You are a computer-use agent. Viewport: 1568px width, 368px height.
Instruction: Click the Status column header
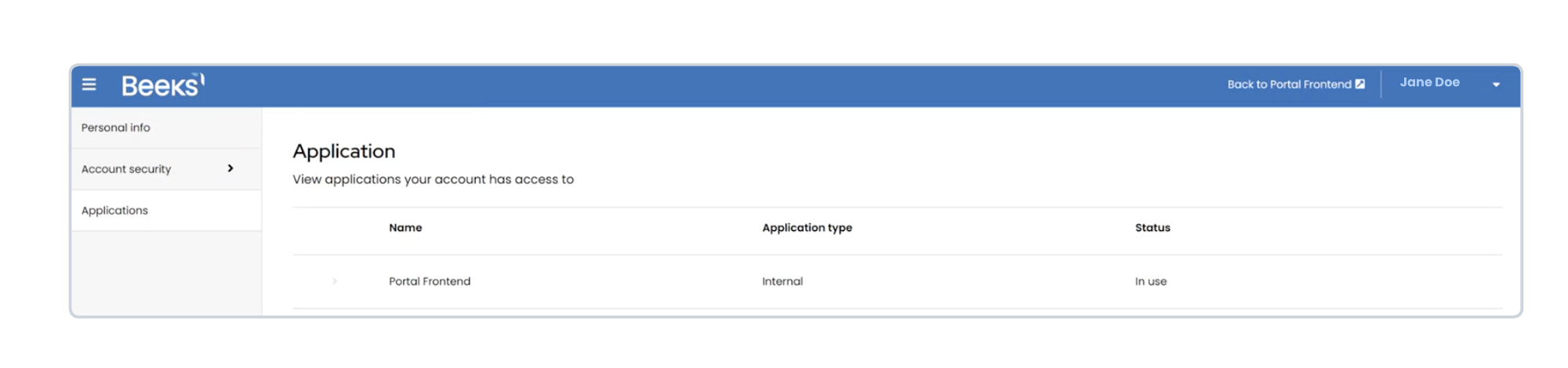1152,228
